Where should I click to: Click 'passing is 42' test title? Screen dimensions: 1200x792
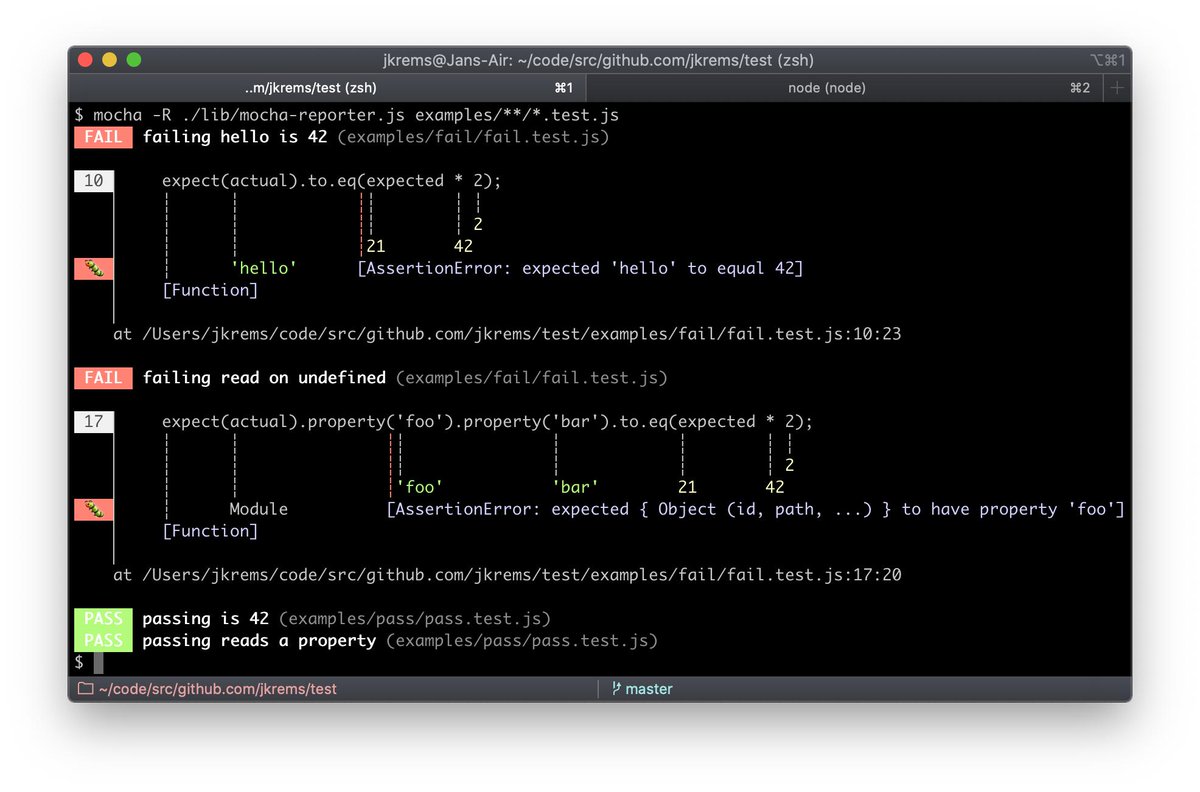[x=205, y=619]
